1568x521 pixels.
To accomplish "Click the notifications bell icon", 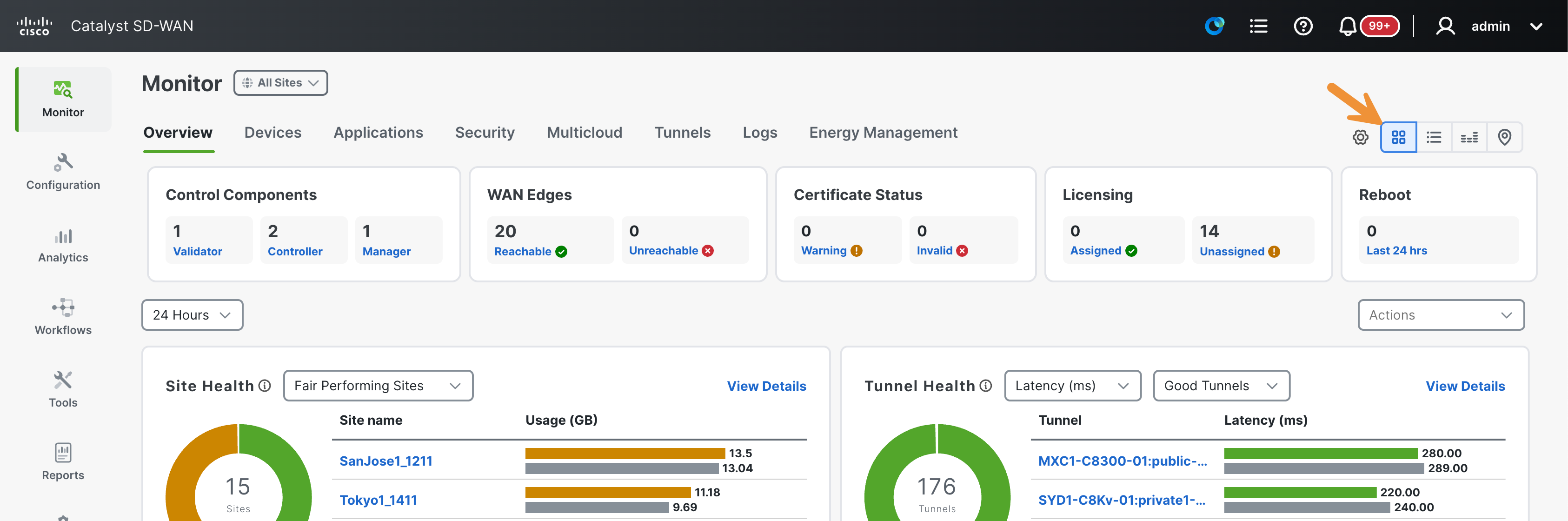I will tap(1347, 26).
